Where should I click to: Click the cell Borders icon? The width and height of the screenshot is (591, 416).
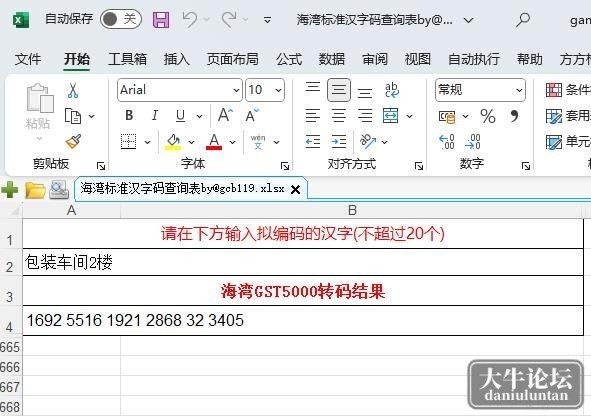129,142
